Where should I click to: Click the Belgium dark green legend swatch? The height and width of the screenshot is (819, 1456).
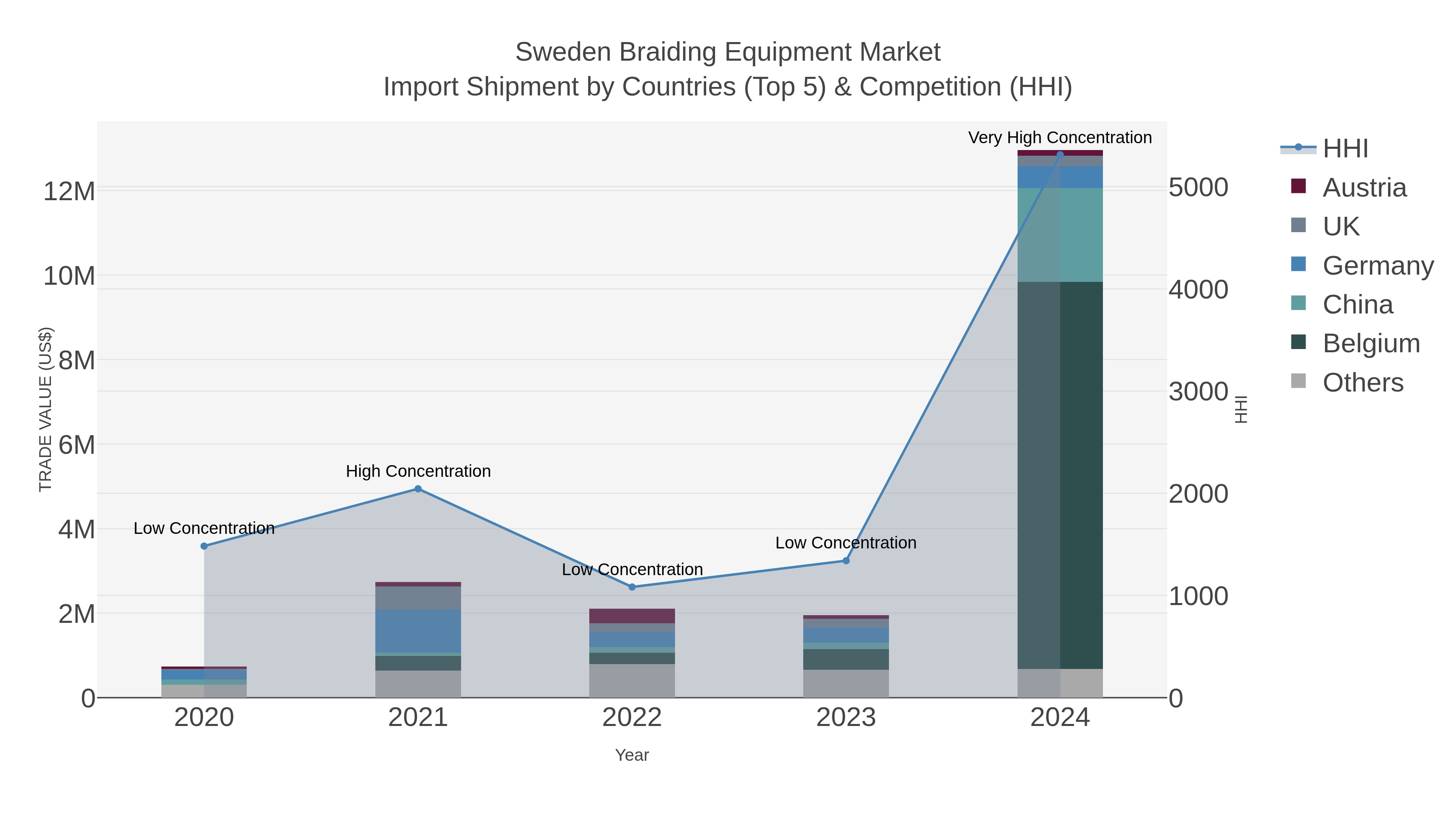[1299, 342]
